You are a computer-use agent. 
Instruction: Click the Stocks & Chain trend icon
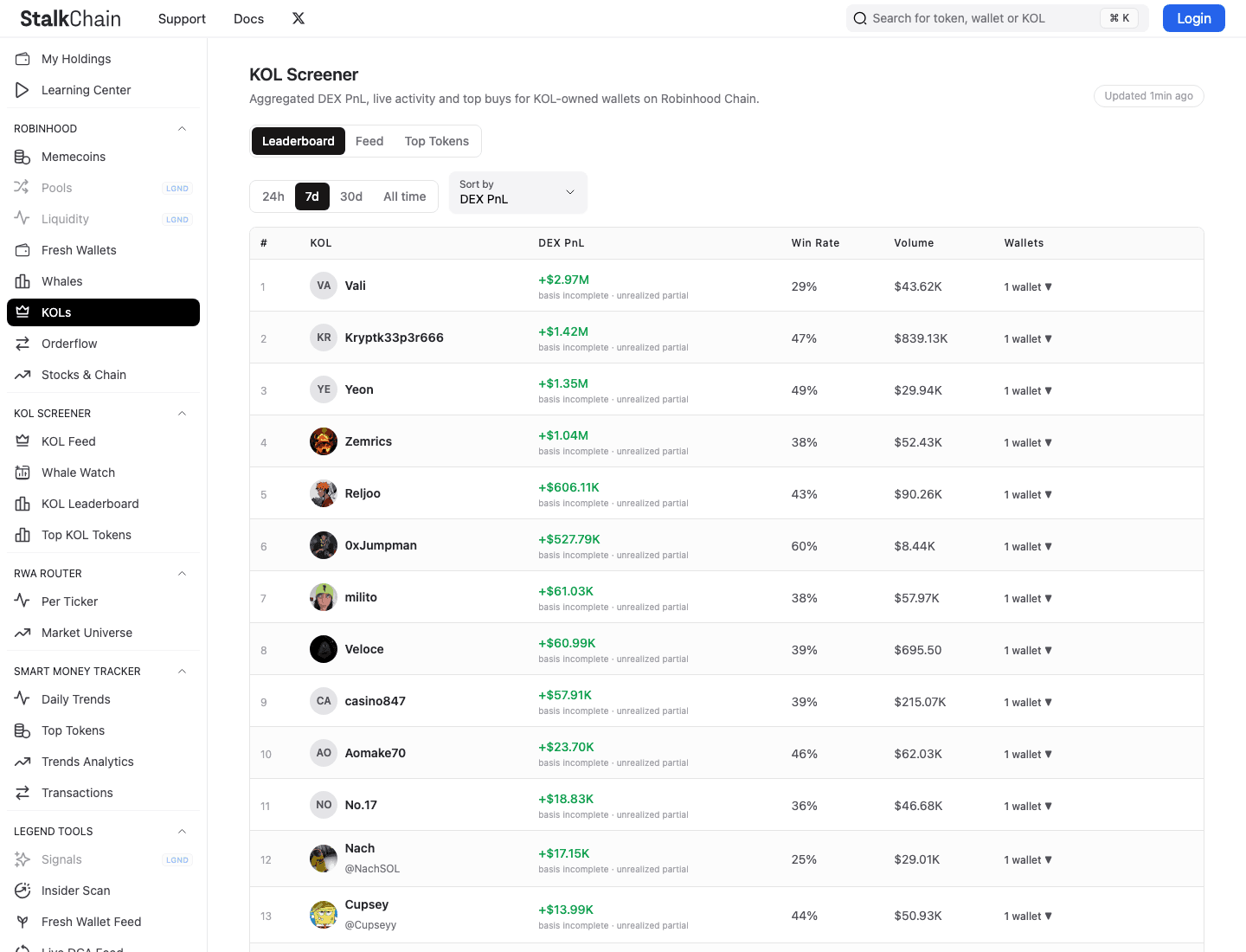tap(22, 375)
